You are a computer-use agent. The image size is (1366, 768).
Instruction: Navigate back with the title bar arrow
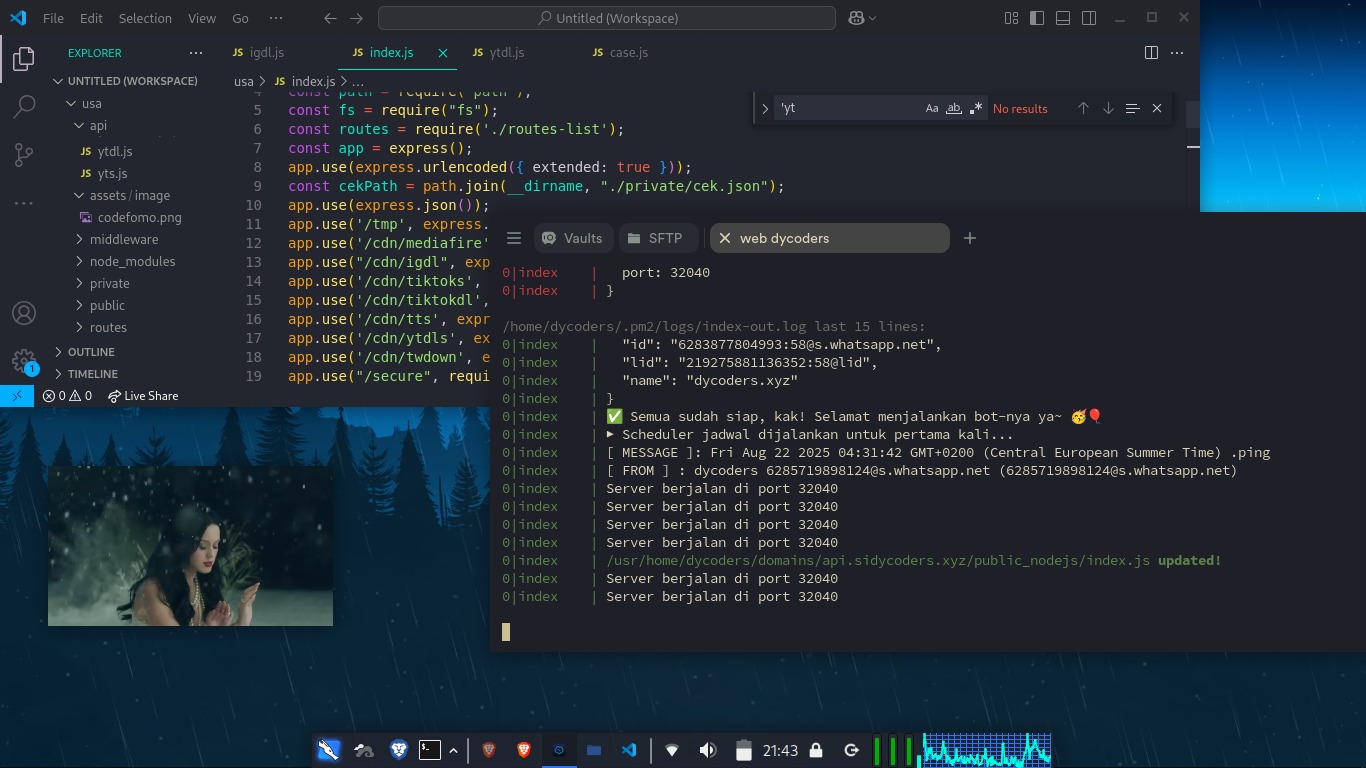point(331,18)
